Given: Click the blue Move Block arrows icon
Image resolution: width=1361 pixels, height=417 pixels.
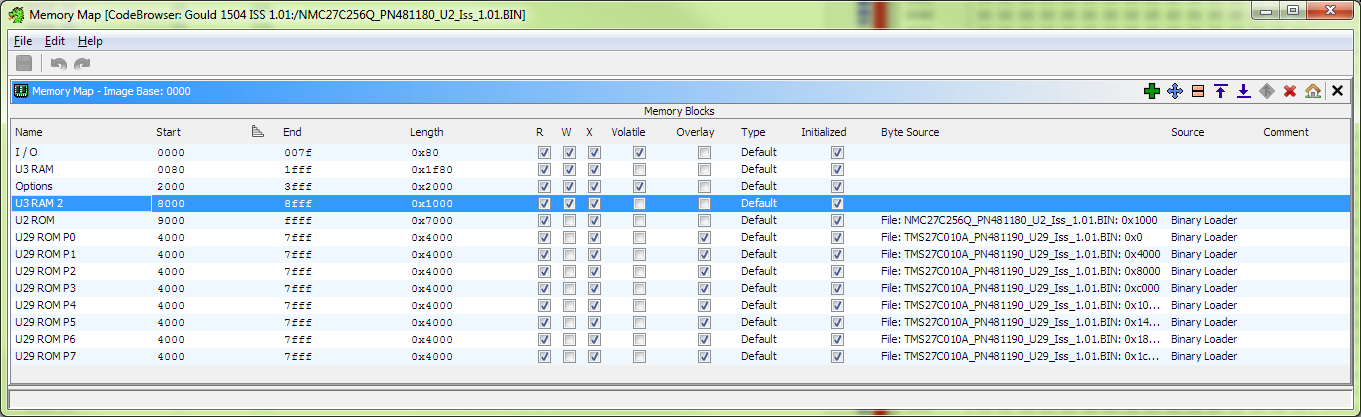Looking at the screenshot, I should click(1175, 91).
